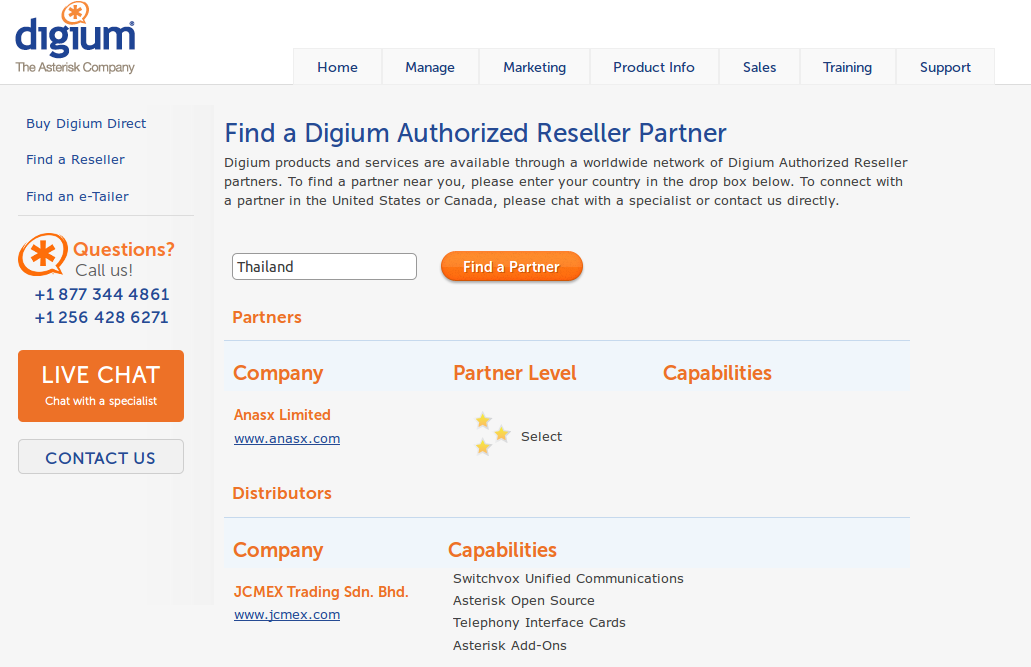The height and width of the screenshot is (667, 1031).
Task: Click Asterisk Open Source capability text
Action: 523,601
